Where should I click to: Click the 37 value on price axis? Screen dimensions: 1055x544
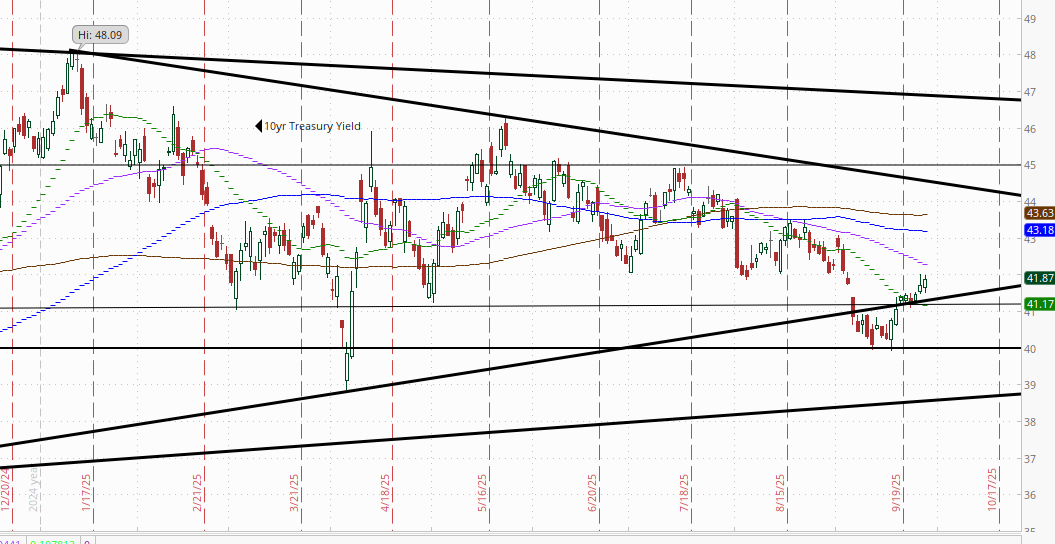point(1029,459)
